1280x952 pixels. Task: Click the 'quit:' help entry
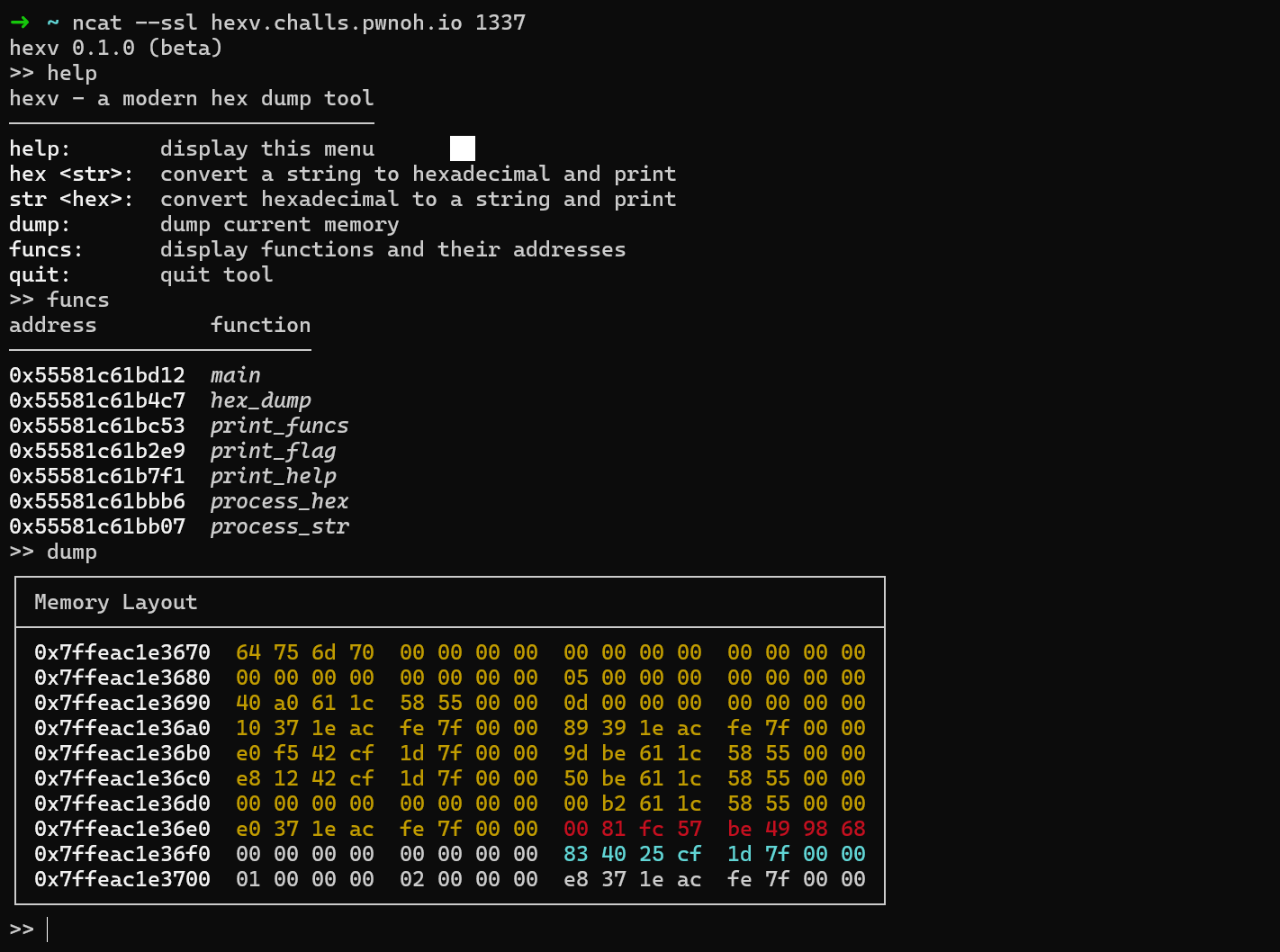40,274
